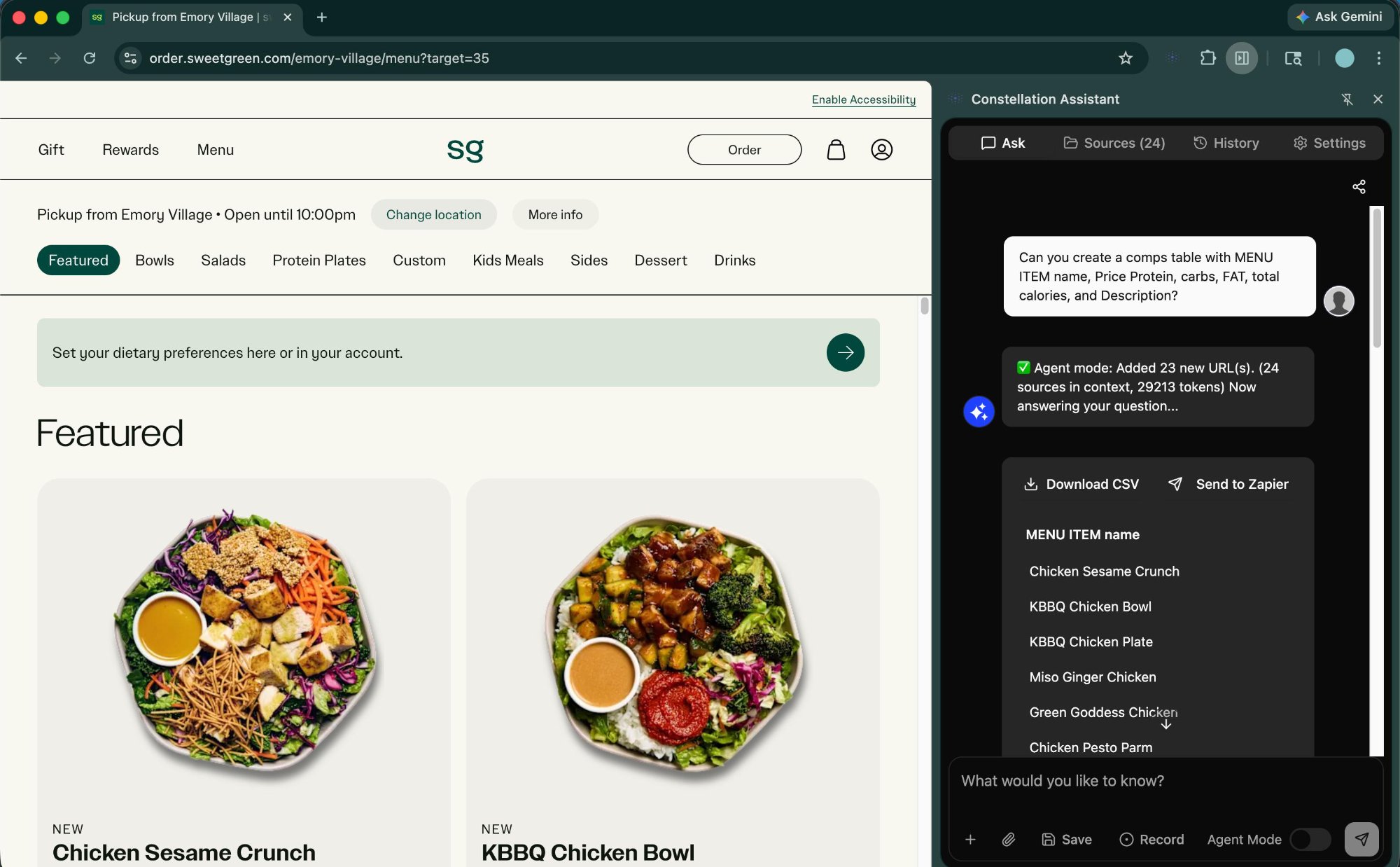The width and height of the screenshot is (1400, 867).
Task: Toggle the browser side panel icon
Action: tap(1242, 58)
